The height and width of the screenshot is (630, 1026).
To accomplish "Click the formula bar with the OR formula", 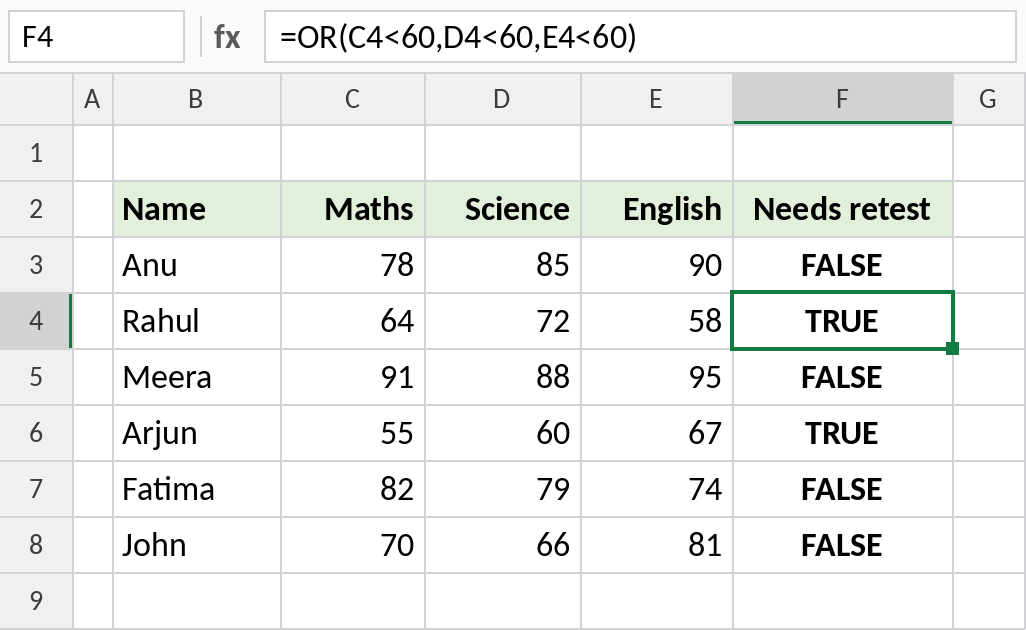I will pyautogui.click(x=640, y=37).
